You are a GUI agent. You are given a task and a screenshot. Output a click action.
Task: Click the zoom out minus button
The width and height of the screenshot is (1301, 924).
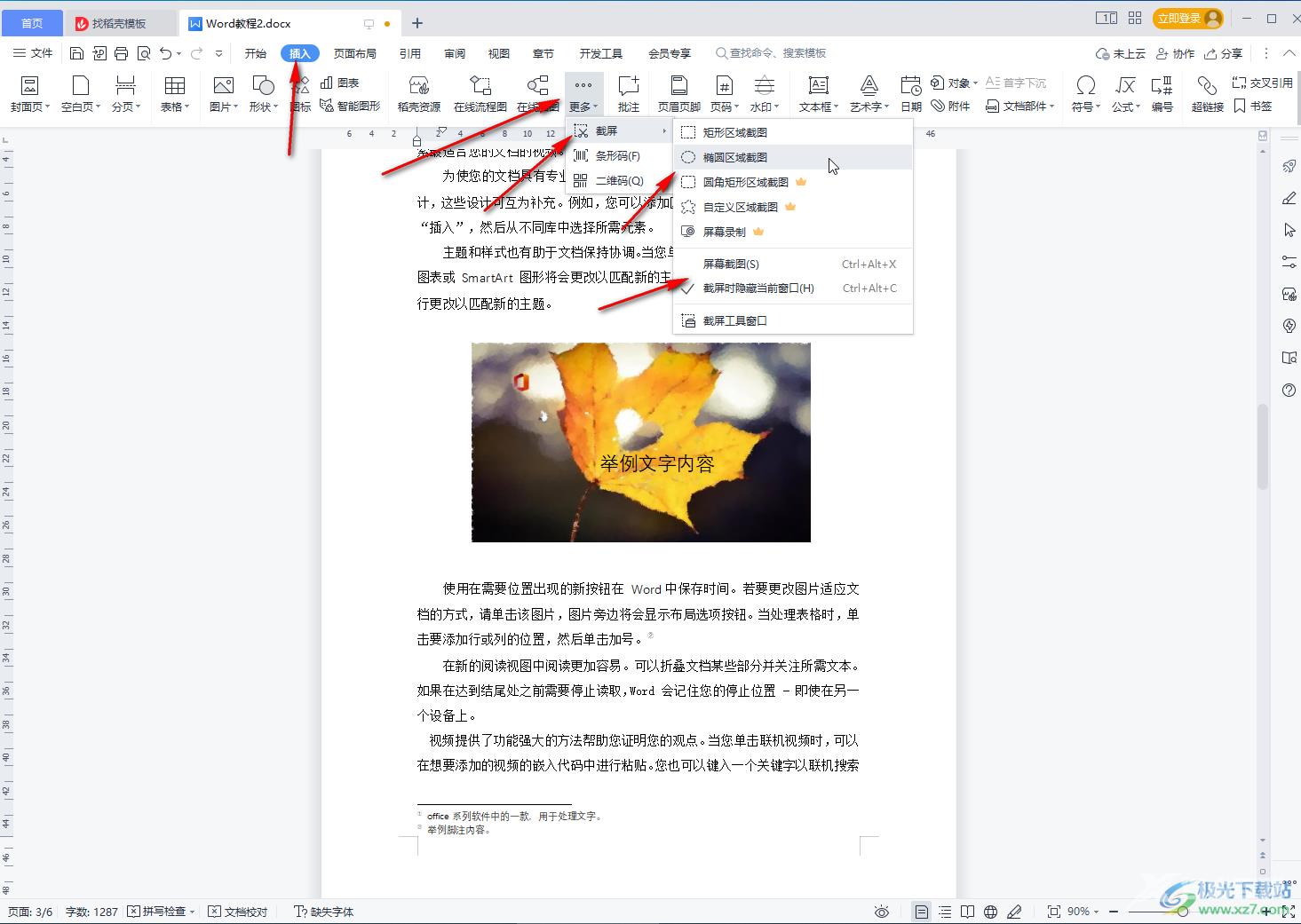pos(1115,912)
